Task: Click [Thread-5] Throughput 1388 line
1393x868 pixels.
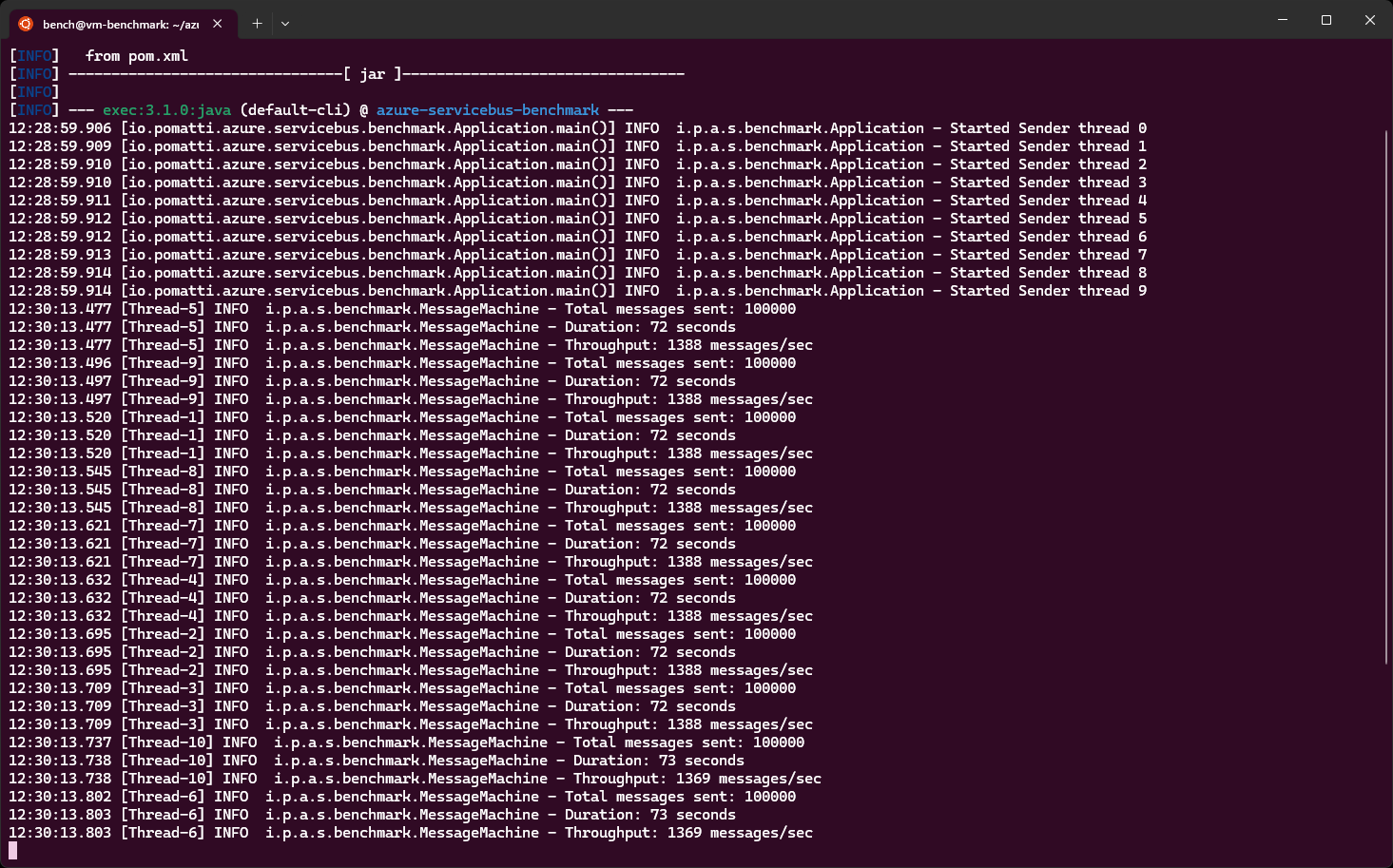Action: [411, 345]
